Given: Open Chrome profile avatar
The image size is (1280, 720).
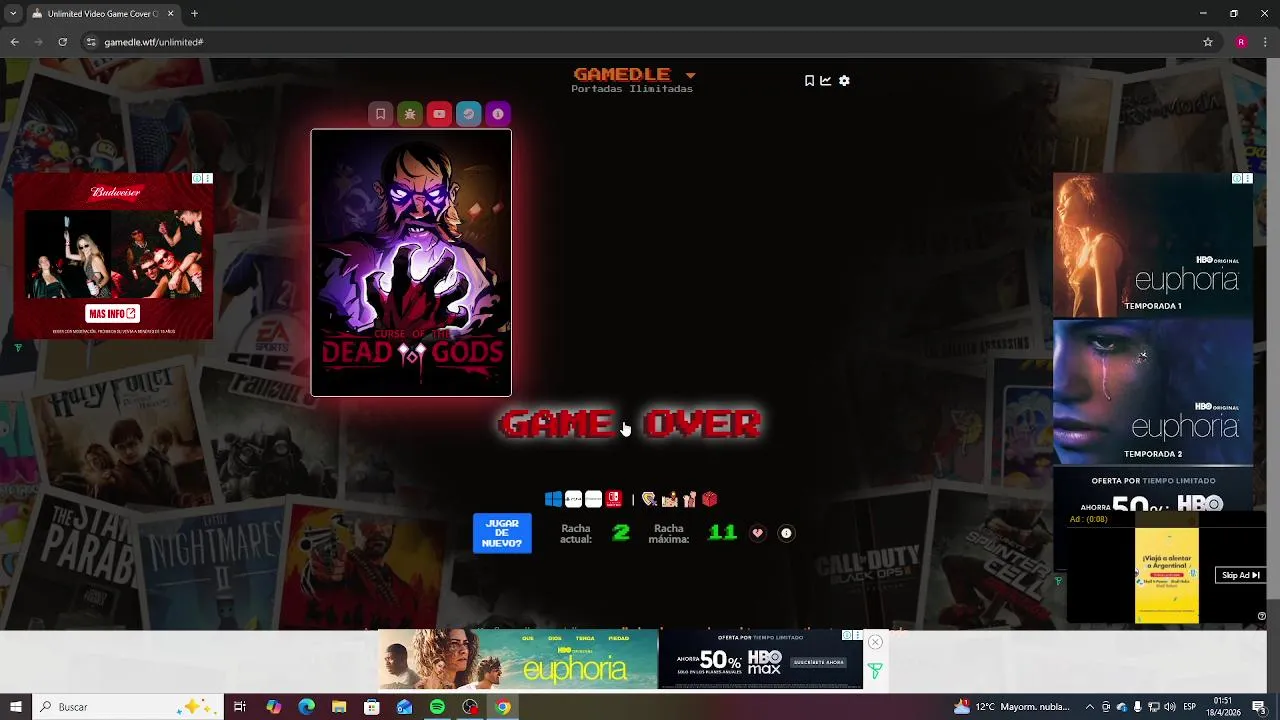Looking at the screenshot, I should click(x=1241, y=42).
